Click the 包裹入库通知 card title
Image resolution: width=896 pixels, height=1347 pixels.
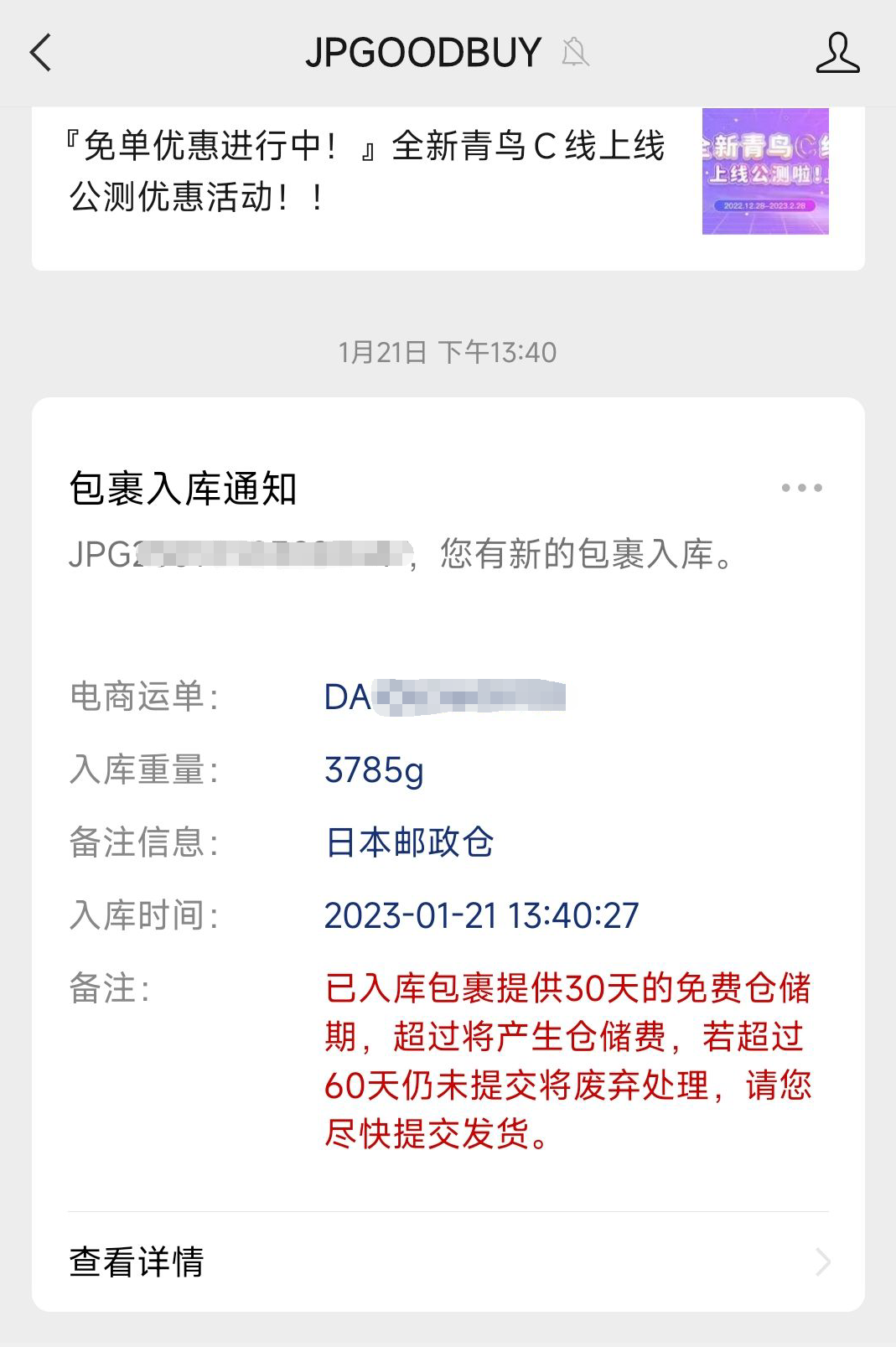(x=183, y=489)
